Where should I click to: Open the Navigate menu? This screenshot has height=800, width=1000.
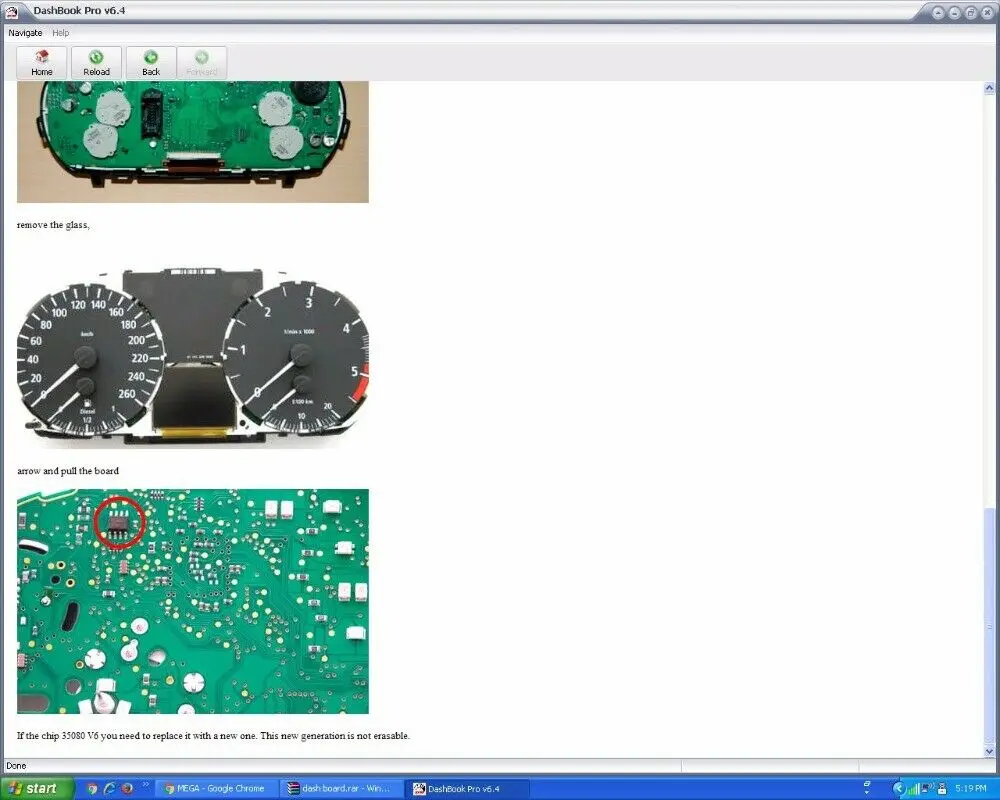pyautogui.click(x=25, y=33)
